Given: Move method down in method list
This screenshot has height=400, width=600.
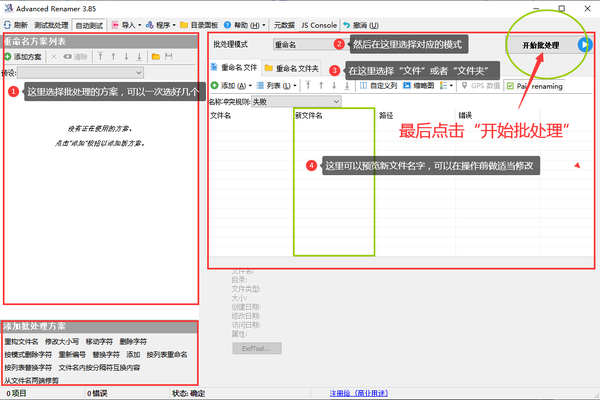Looking at the screenshot, I should pyautogui.click(x=126, y=57).
